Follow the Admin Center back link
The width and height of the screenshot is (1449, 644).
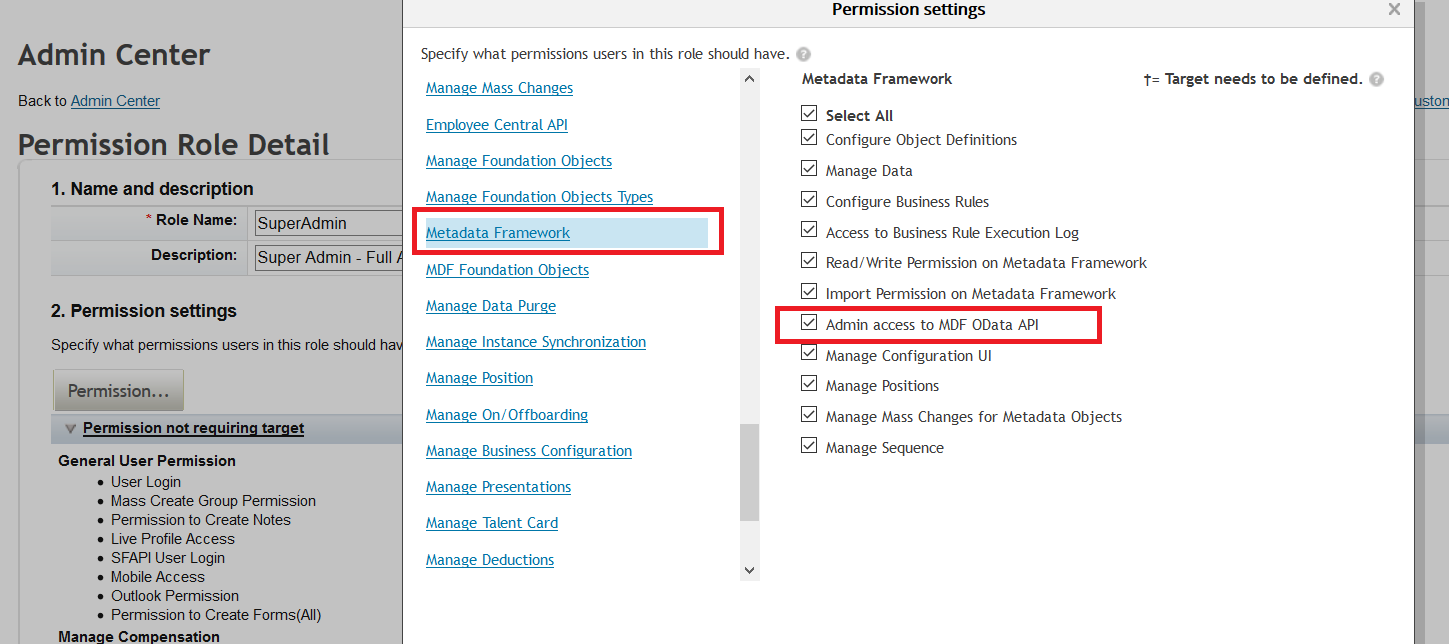pyautogui.click(x=115, y=101)
